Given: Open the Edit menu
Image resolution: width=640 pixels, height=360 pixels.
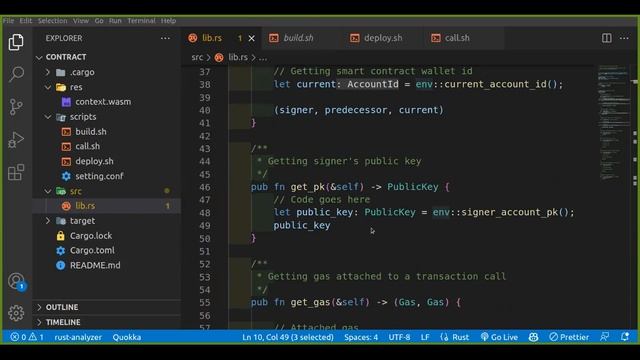Looking at the screenshot, I should click(26, 20).
